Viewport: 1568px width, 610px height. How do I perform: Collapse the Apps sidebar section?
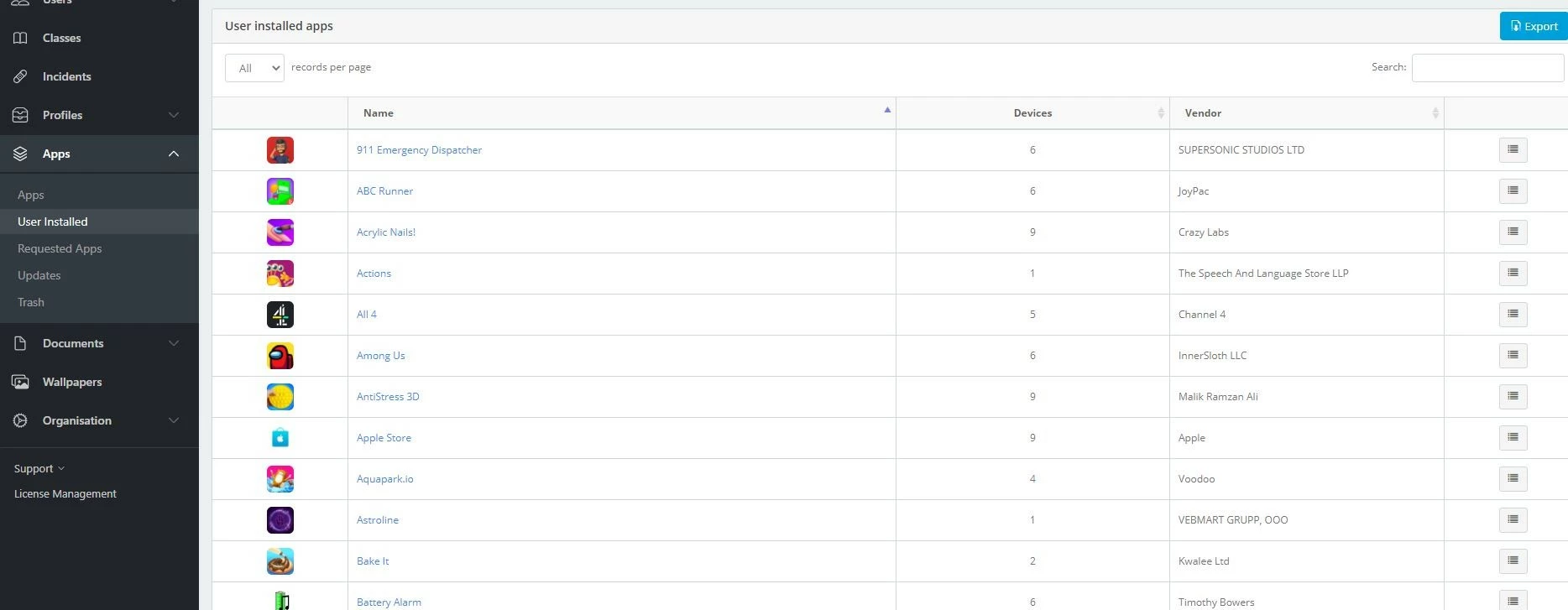[99, 154]
